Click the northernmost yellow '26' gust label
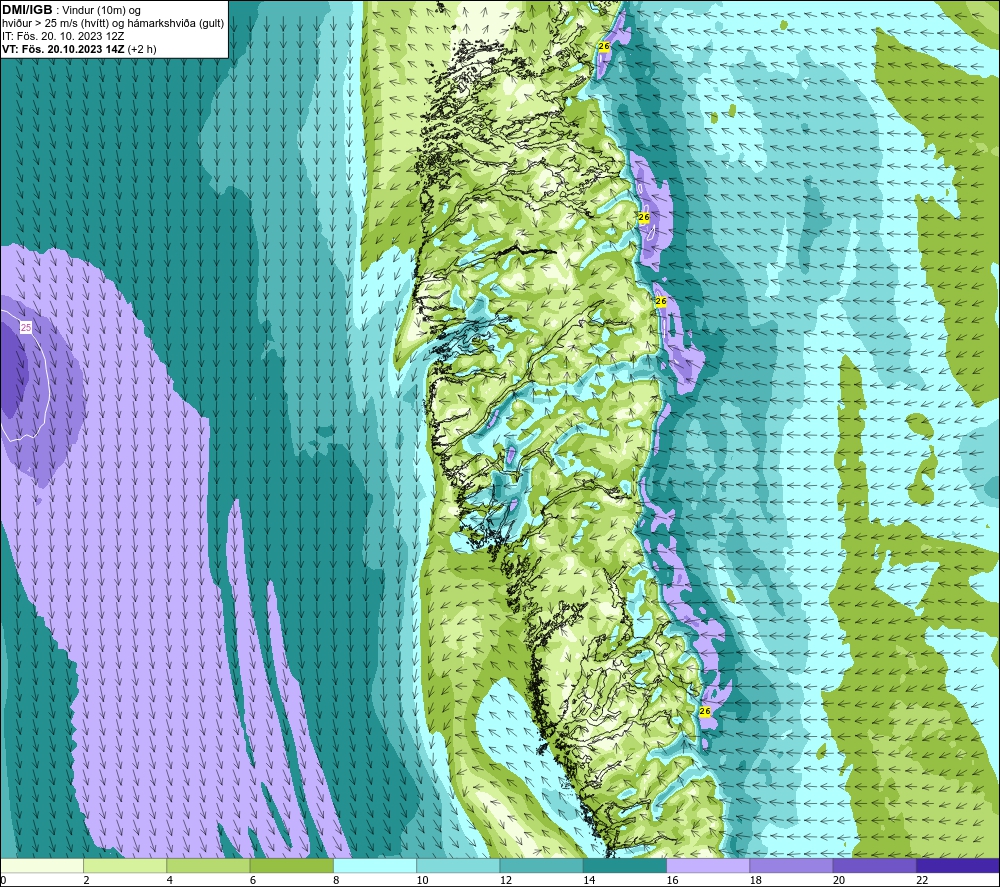The width and height of the screenshot is (1000, 887). coord(604,46)
